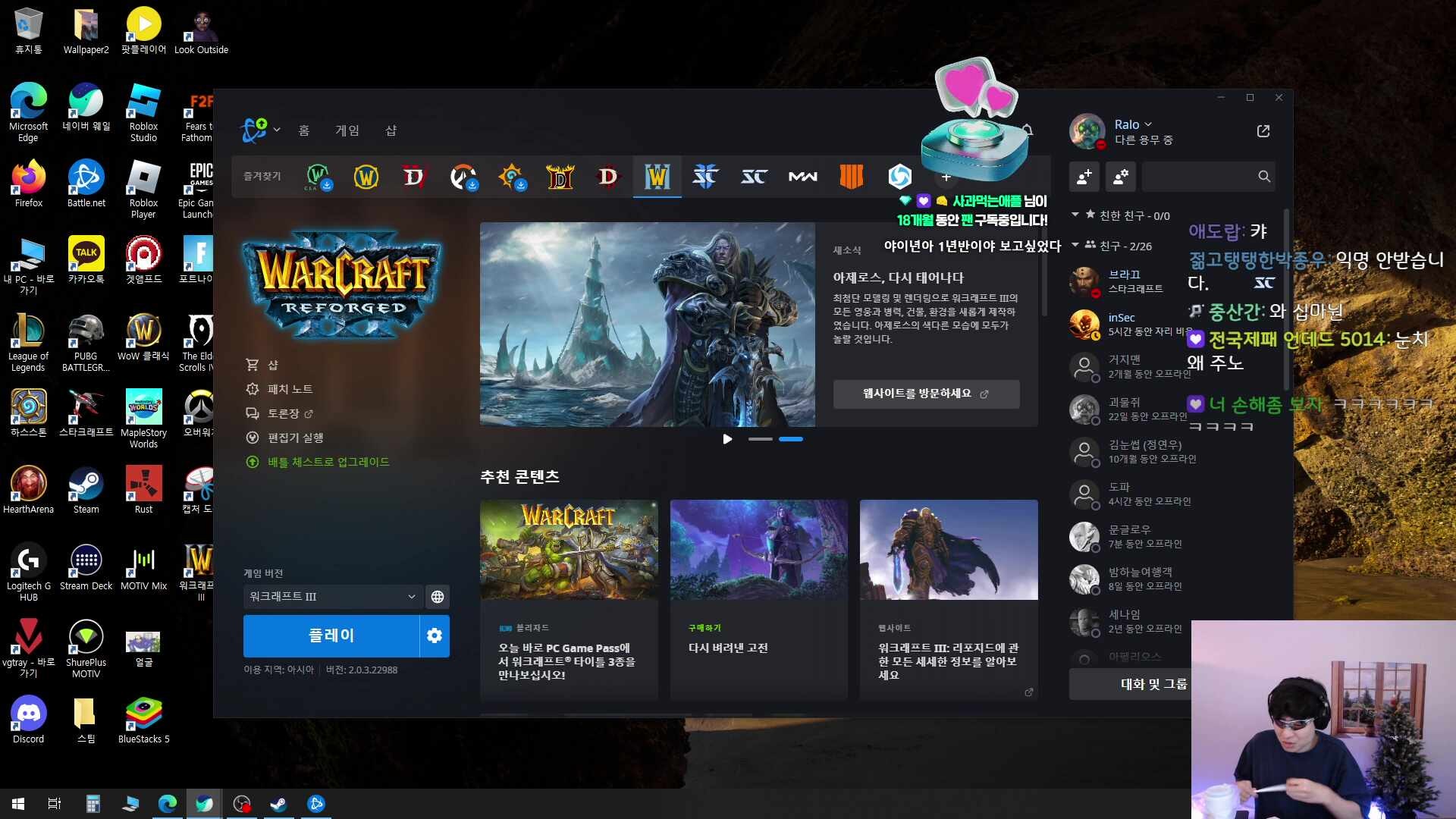Select the Overwatch favorite icon

pyautogui.click(x=463, y=177)
